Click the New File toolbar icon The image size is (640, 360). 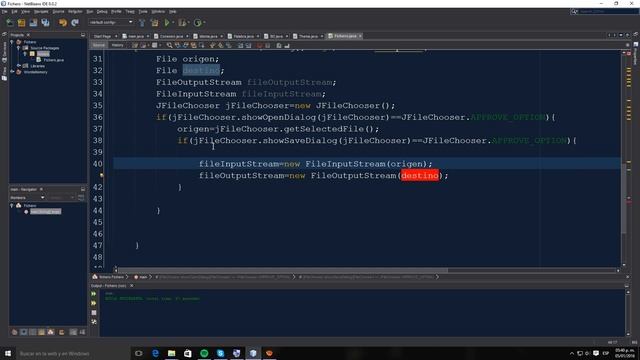coord(9,22)
